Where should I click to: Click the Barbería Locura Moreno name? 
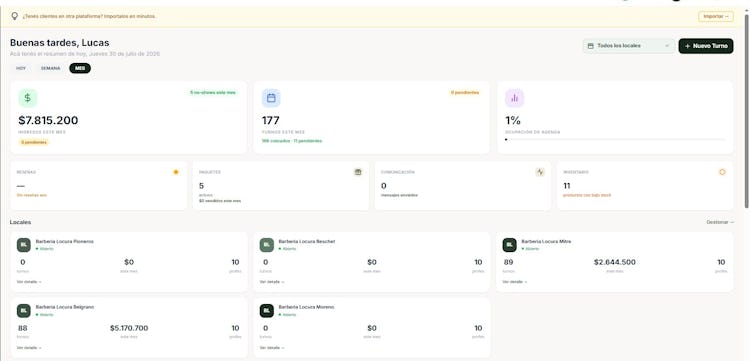click(x=306, y=307)
